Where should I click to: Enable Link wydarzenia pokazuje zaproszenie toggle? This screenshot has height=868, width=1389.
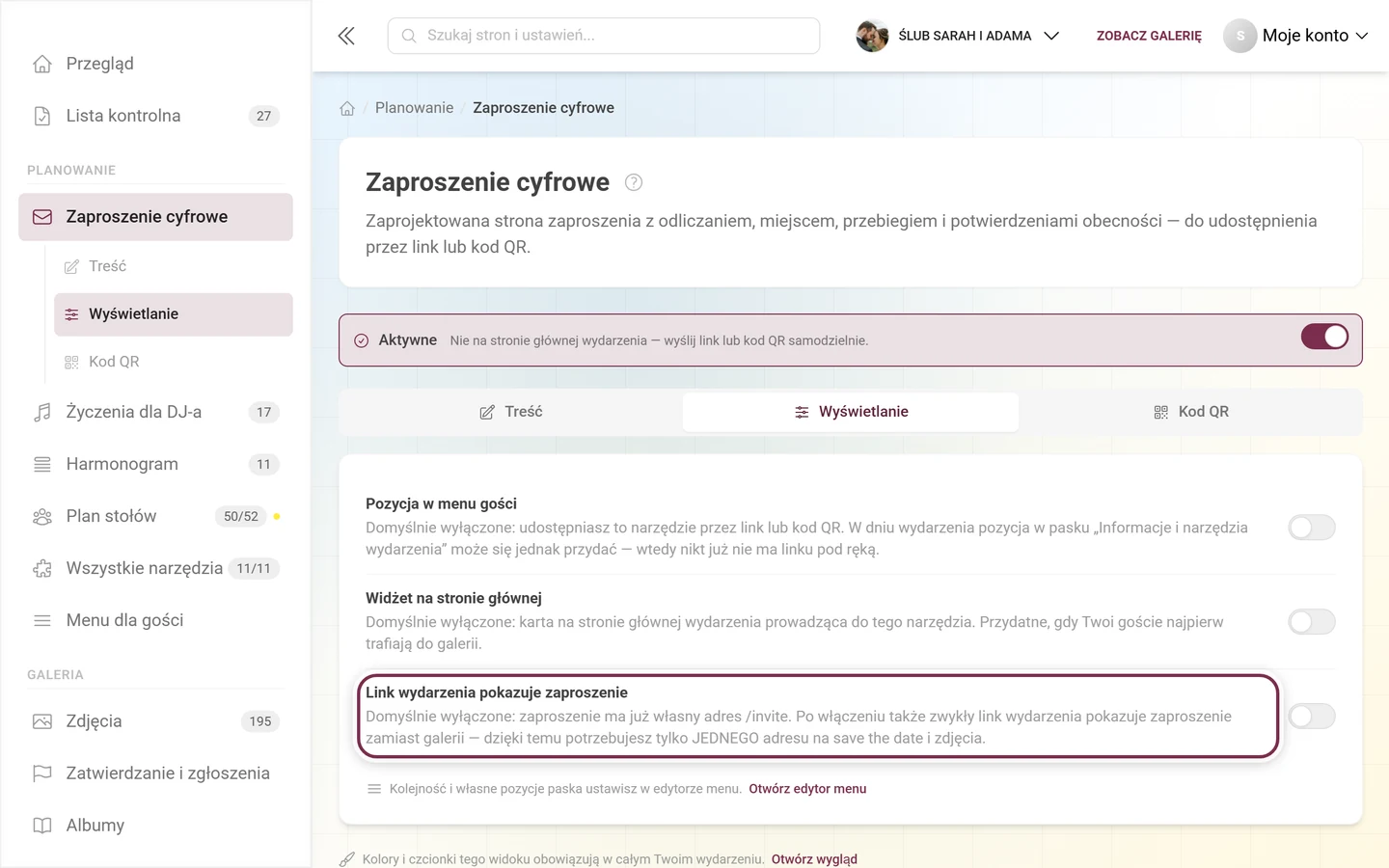coord(1312,716)
